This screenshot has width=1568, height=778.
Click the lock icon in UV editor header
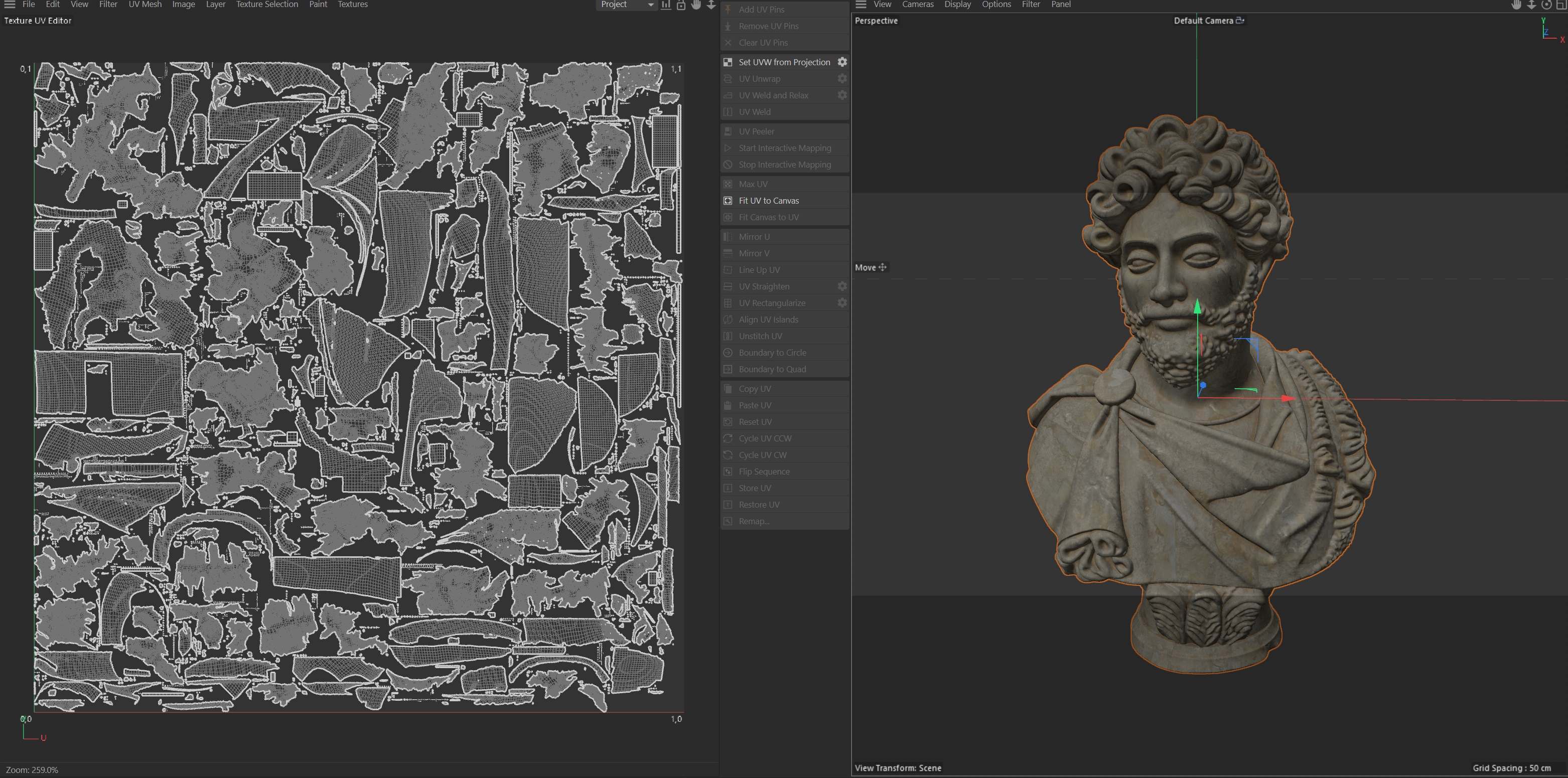point(681,5)
